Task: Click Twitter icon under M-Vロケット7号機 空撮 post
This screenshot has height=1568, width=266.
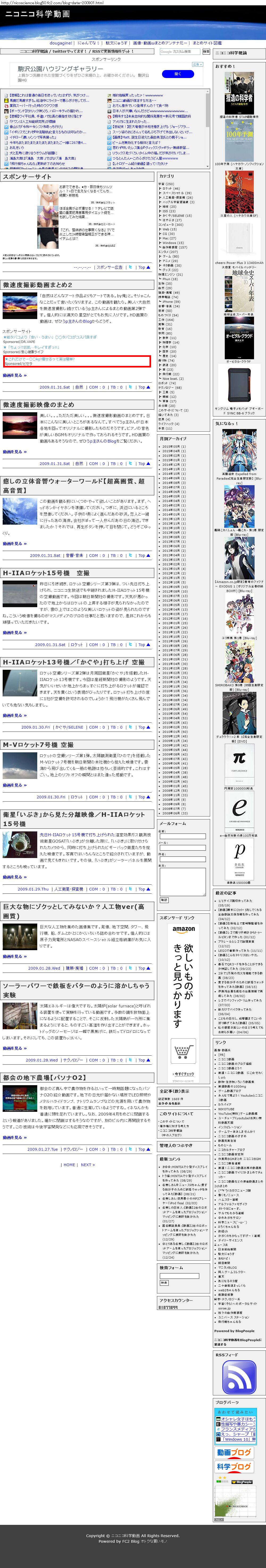Action: (130, 797)
